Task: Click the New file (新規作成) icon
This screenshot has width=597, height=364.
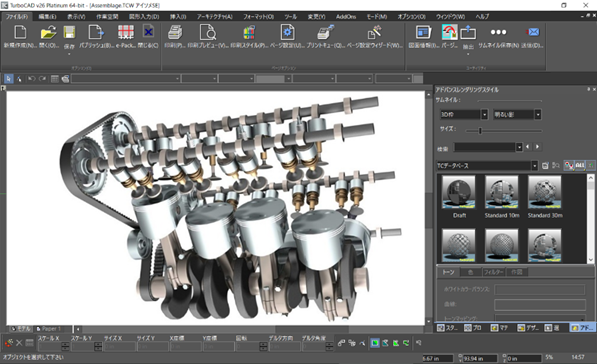Action: pyautogui.click(x=20, y=32)
